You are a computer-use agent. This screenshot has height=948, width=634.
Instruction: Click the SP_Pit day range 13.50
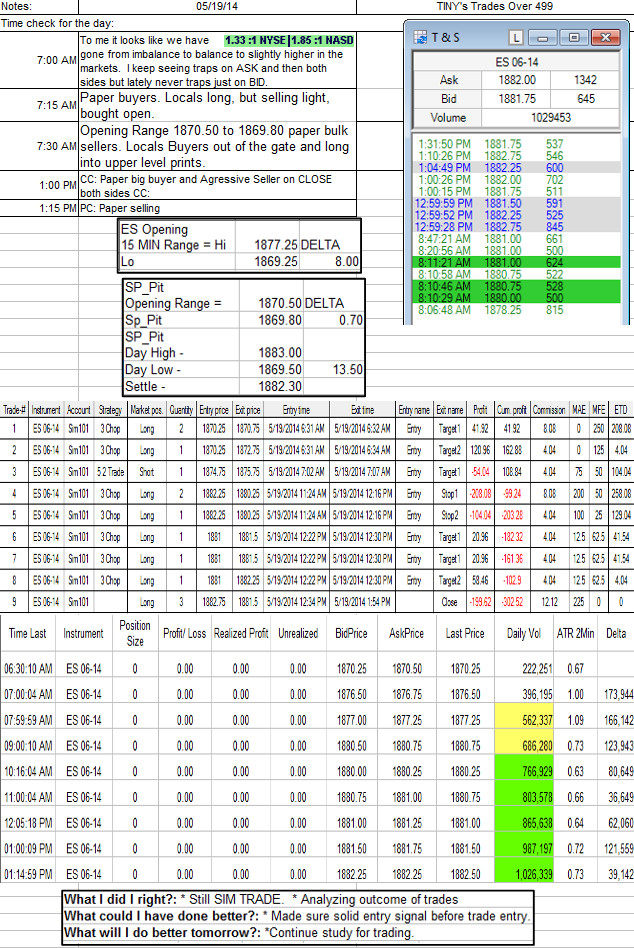(348, 369)
